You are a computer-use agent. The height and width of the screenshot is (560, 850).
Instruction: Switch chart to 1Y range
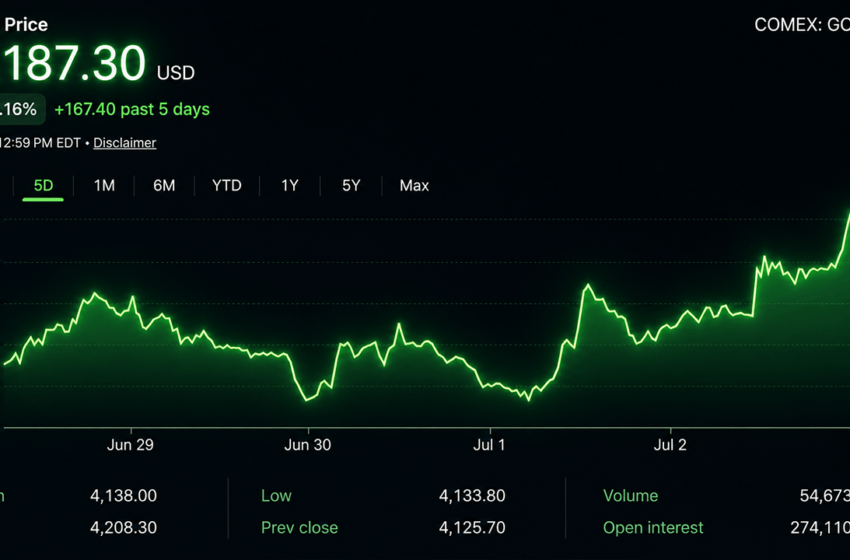point(289,186)
